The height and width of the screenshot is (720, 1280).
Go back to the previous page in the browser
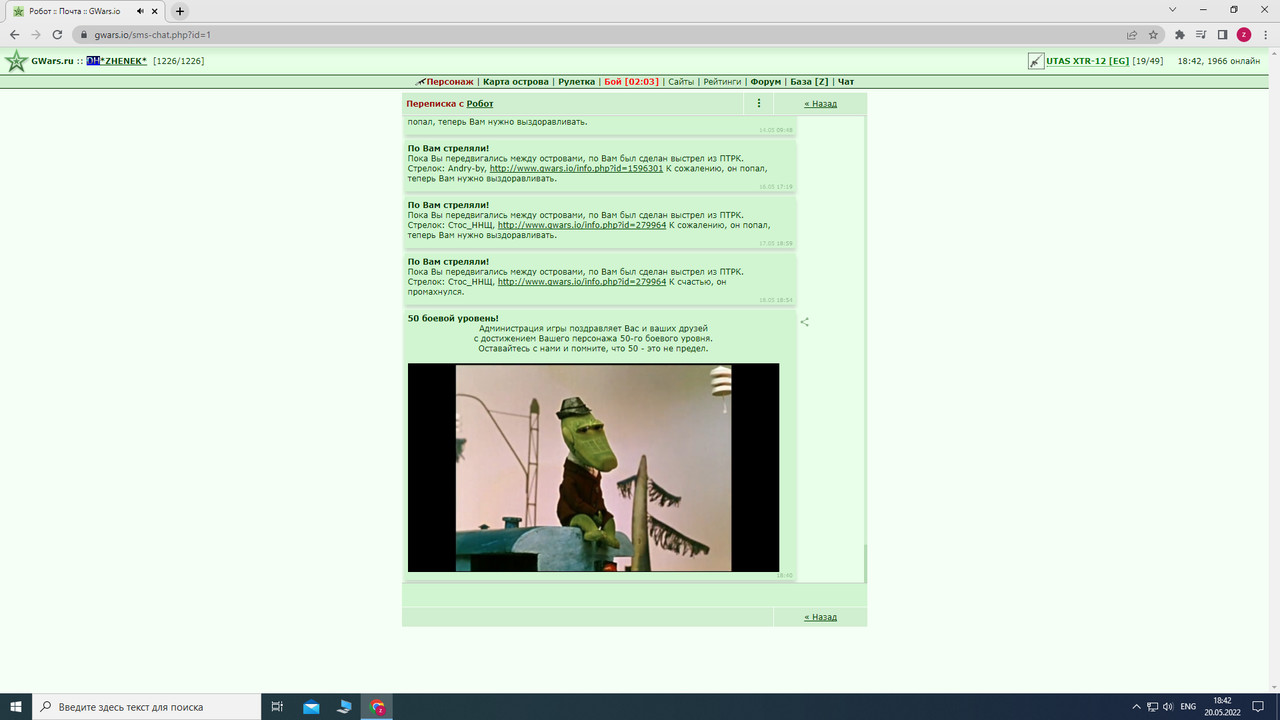click(14, 34)
